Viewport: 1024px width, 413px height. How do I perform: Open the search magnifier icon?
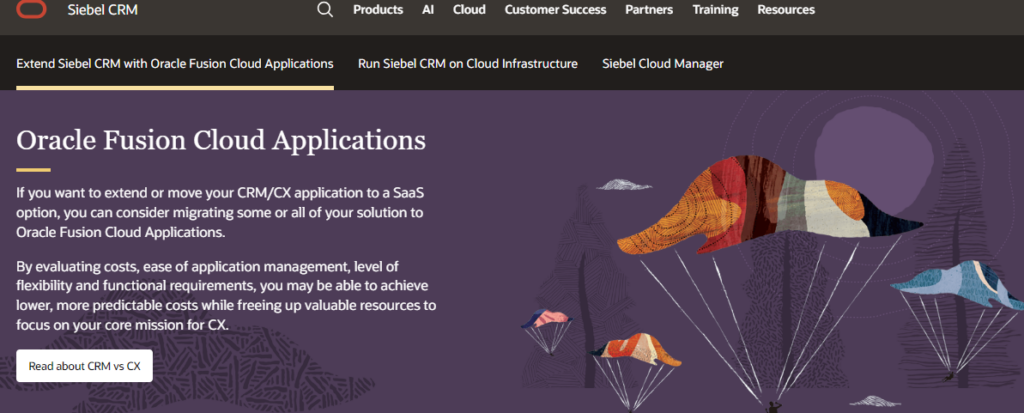pos(325,10)
